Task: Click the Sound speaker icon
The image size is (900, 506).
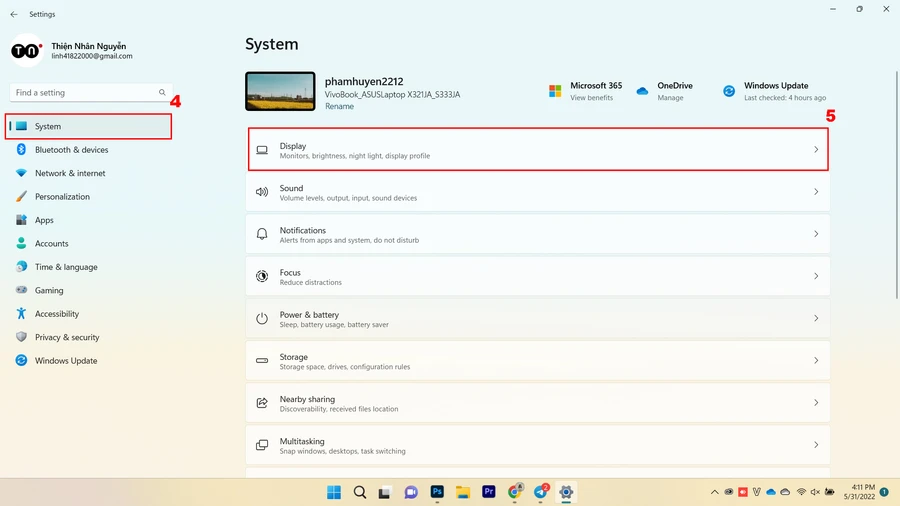Action: pos(262,192)
